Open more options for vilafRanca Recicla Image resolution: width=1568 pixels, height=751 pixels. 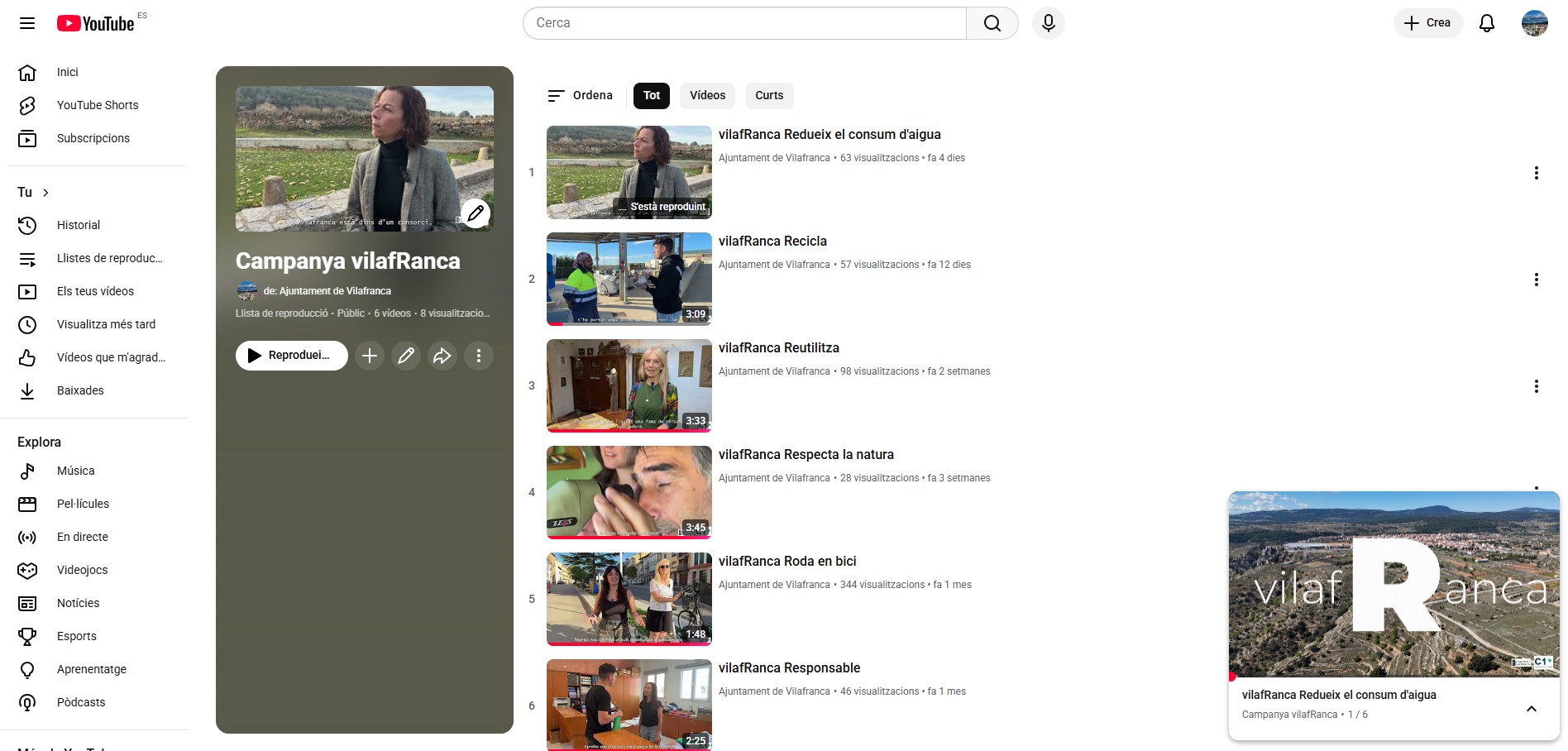(x=1536, y=280)
